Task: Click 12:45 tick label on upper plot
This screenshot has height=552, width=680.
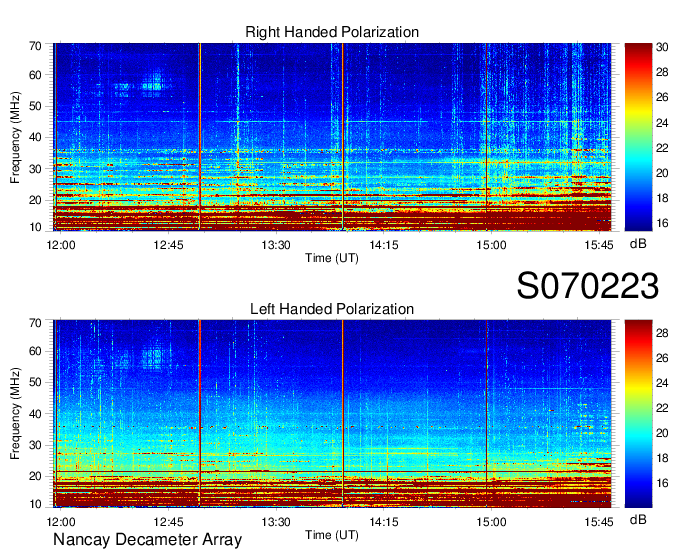Action: pyautogui.click(x=168, y=245)
